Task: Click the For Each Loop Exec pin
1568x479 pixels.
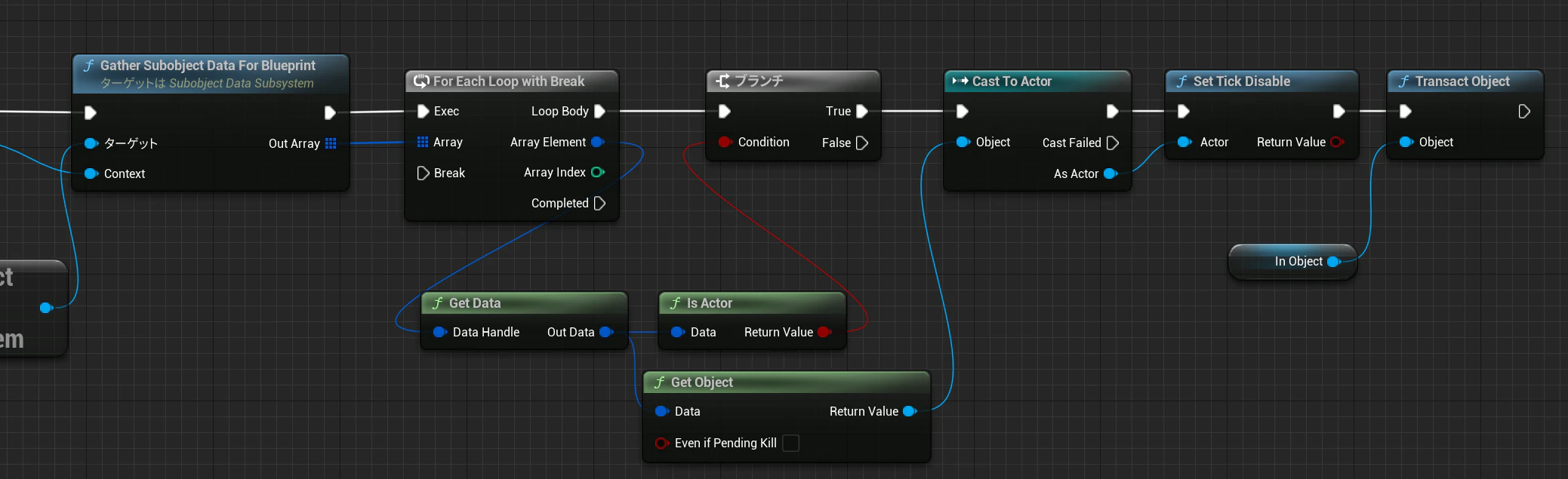Action: click(423, 111)
